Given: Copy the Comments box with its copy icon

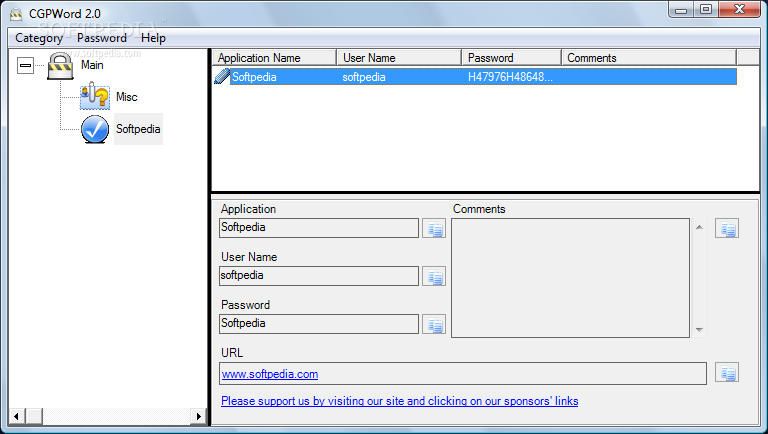Looking at the screenshot, I should point(727,228).
